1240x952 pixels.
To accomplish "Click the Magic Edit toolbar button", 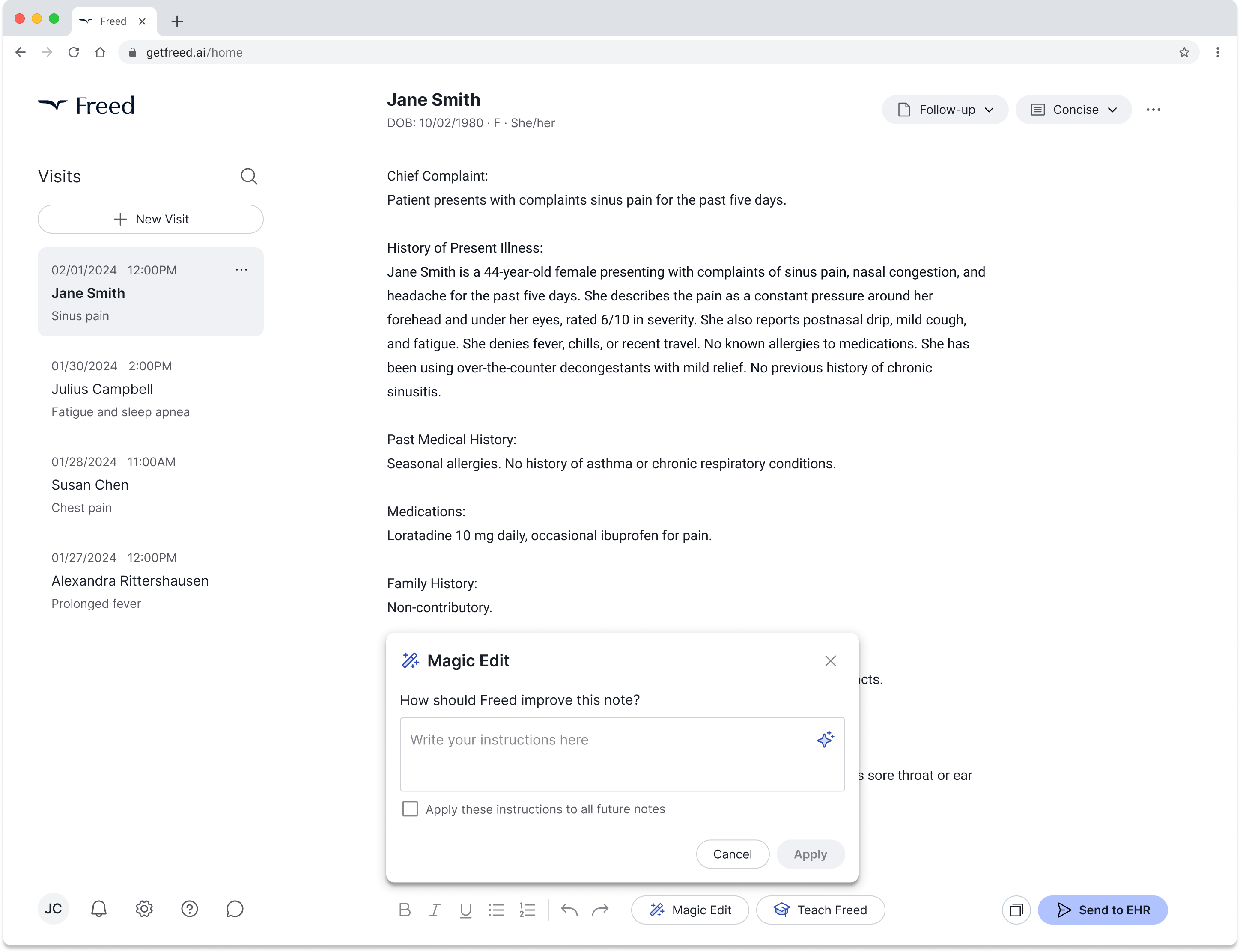I will coord(690,910).
